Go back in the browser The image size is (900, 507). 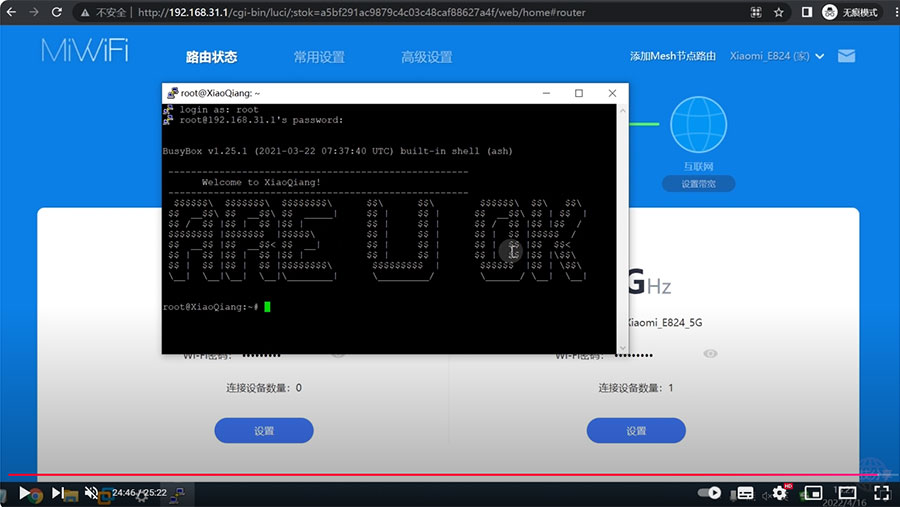(x=11, y=12)
